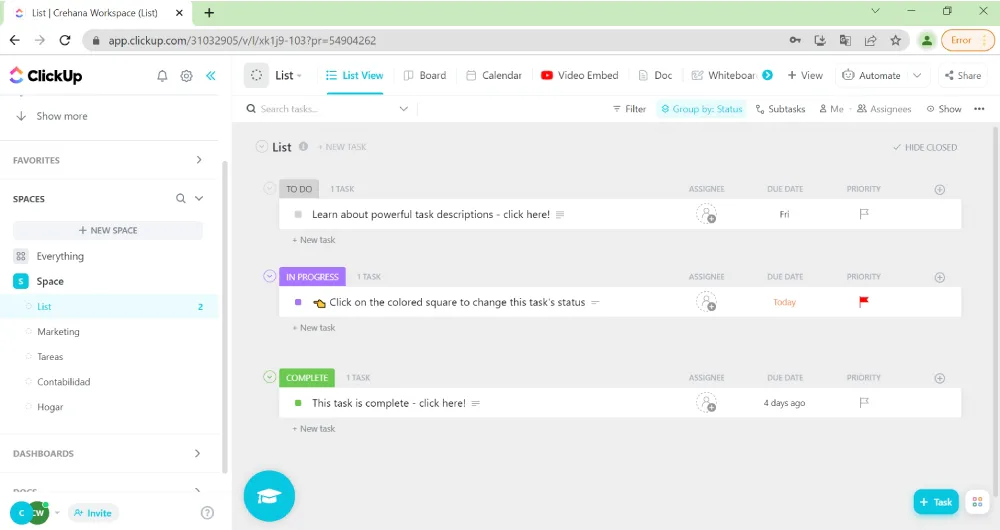Toggle Hide Closed tasks
The width and height of the screenshot is (1000, 530).
pyautogui.click(x=925, y=147)
